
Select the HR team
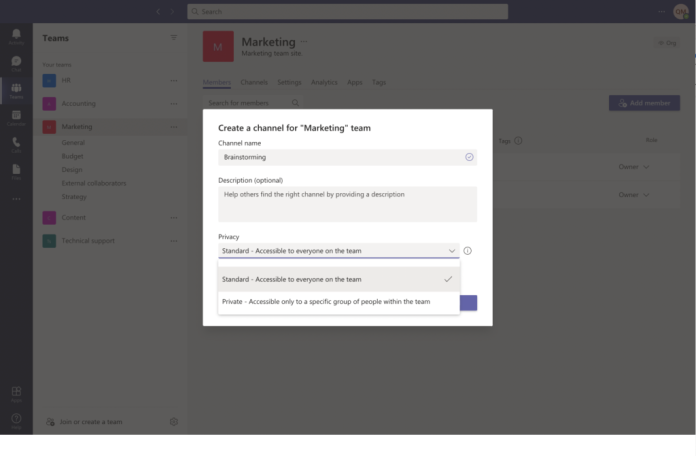(110, 80)
